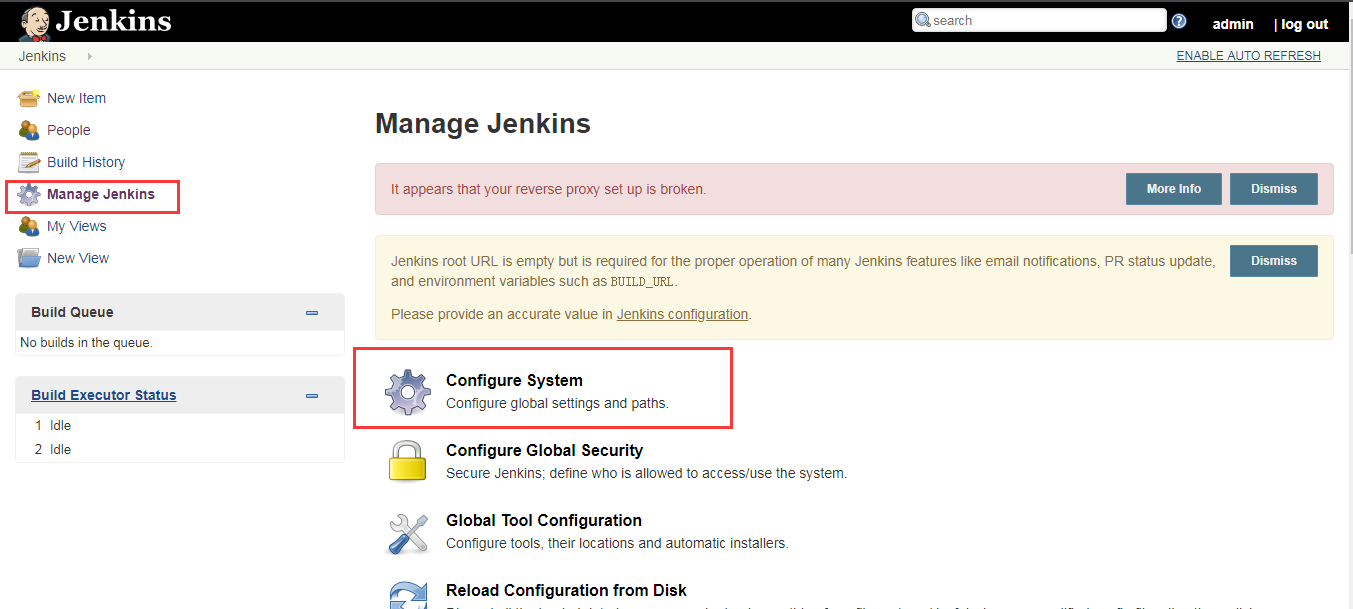The width and height of the screenshot is (1353, 609).
Task: Open the Configure Global Security title link
Action: (544, 450)
